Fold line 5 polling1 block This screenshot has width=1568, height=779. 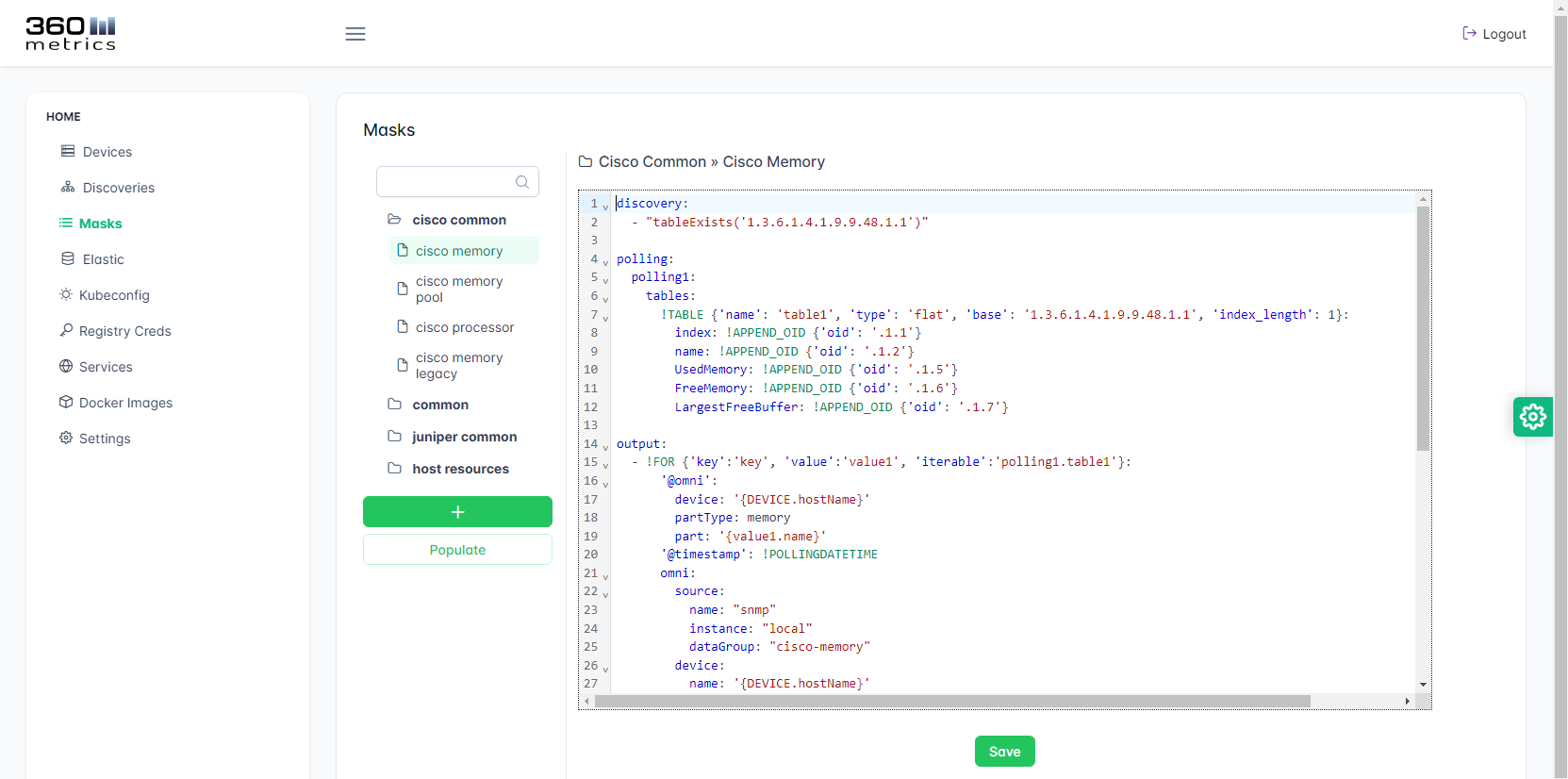[x=605, y=281]
